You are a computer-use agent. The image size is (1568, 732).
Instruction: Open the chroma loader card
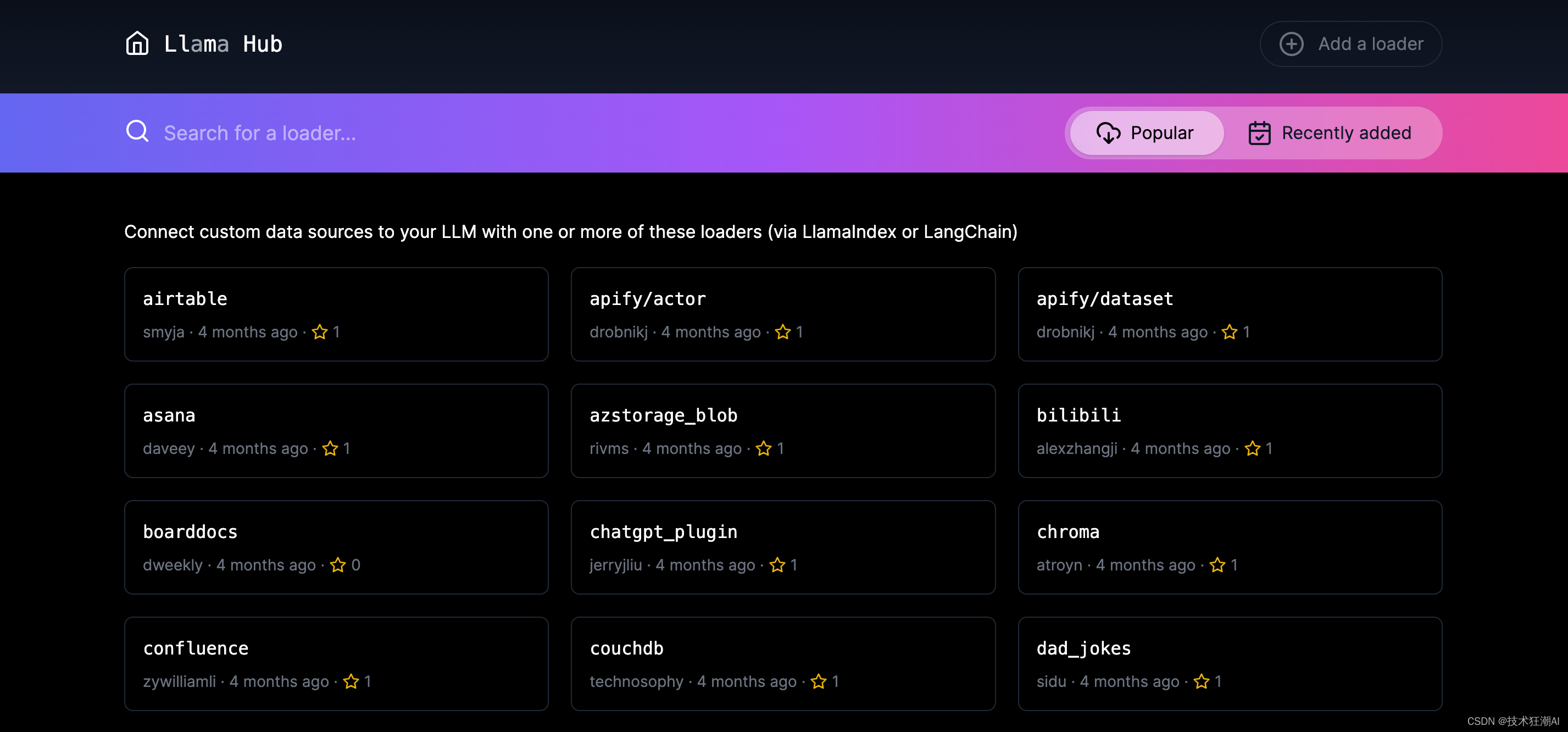[1230, 547]
